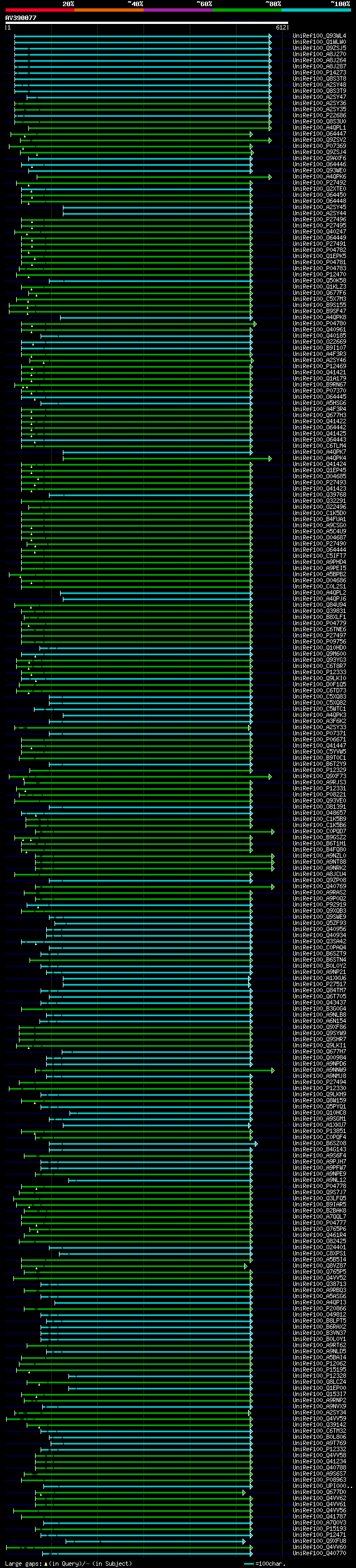
Task: Select the UniRef100_A9NT88 label
Action: click(319, 862)
